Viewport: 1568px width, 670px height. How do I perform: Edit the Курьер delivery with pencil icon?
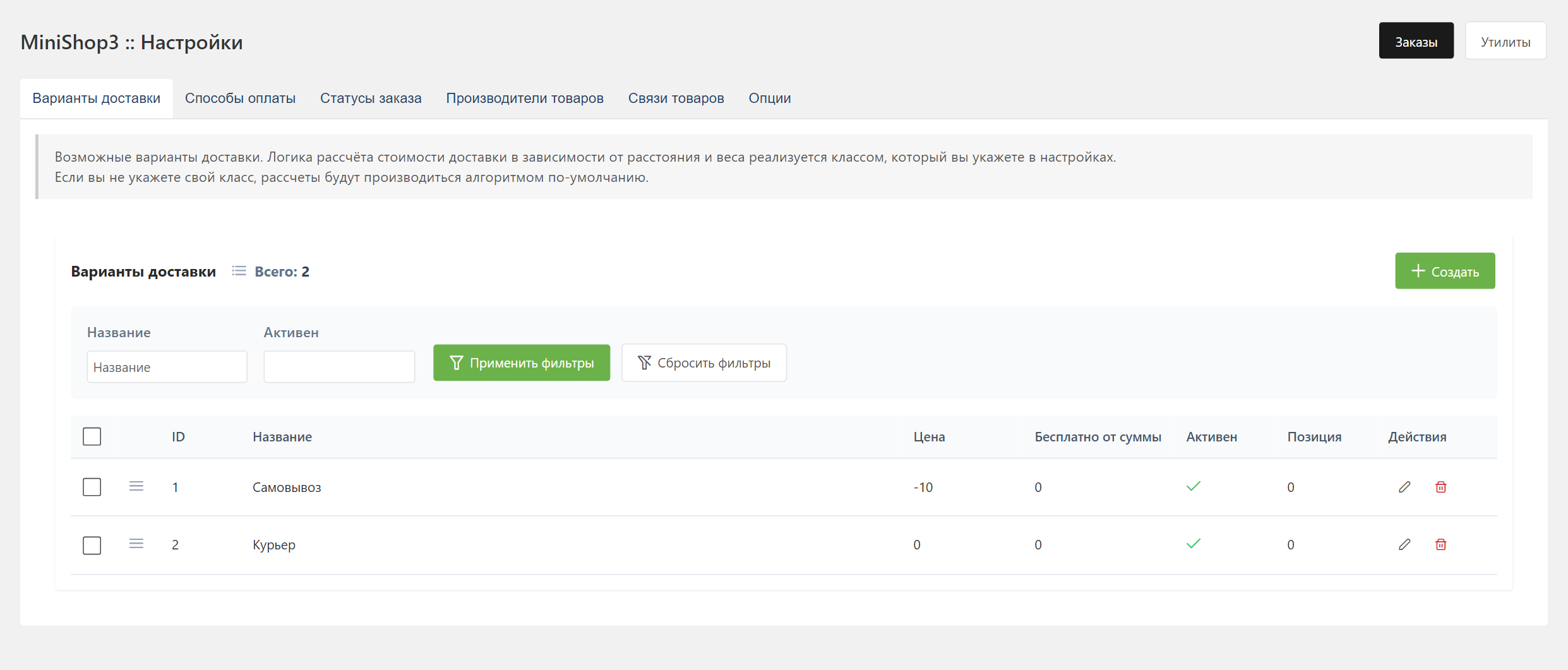click(x=1404, y=544)
